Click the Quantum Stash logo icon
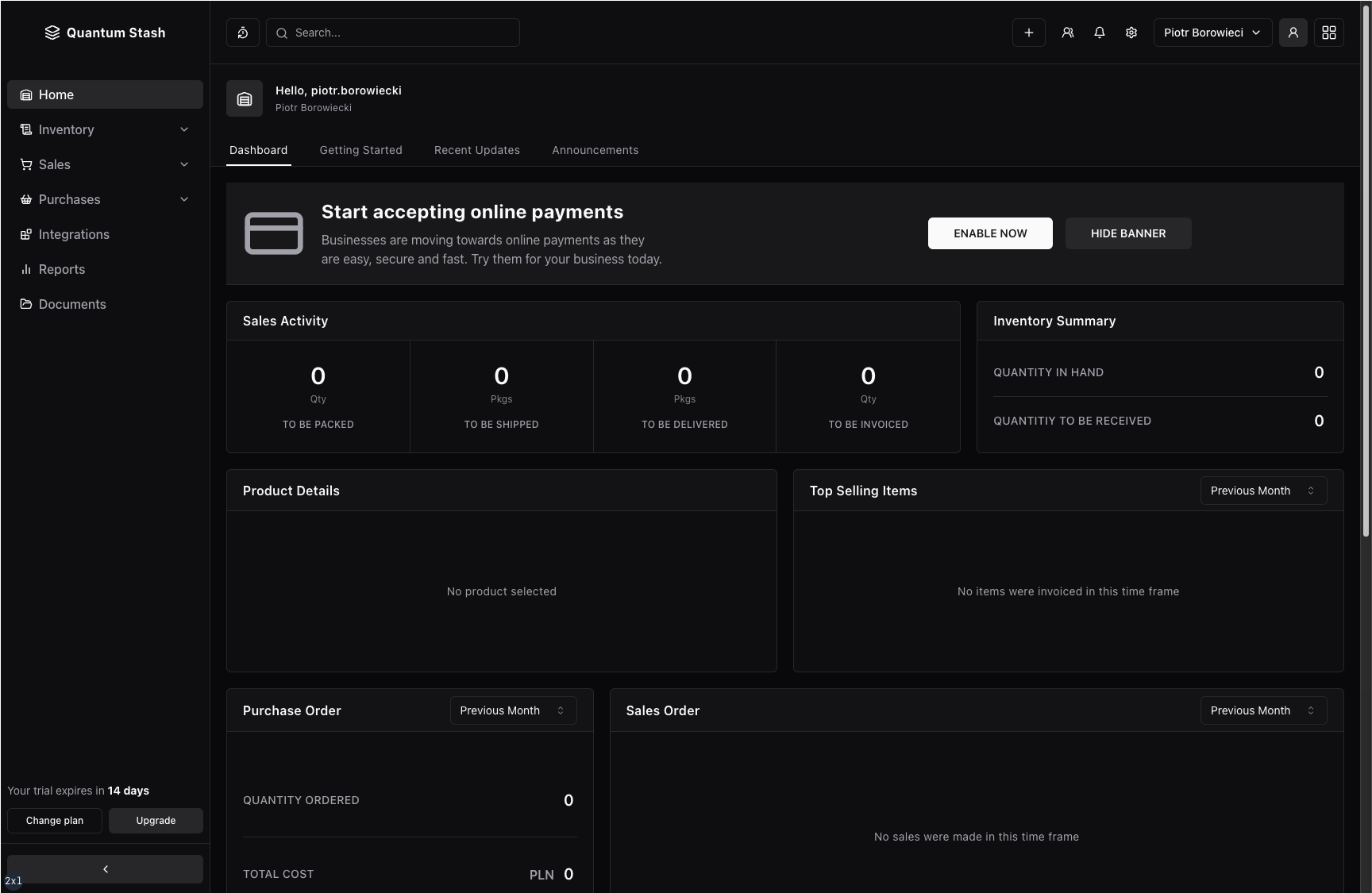The width and height of the screenshot is (1372, 893). click(52, 33)
